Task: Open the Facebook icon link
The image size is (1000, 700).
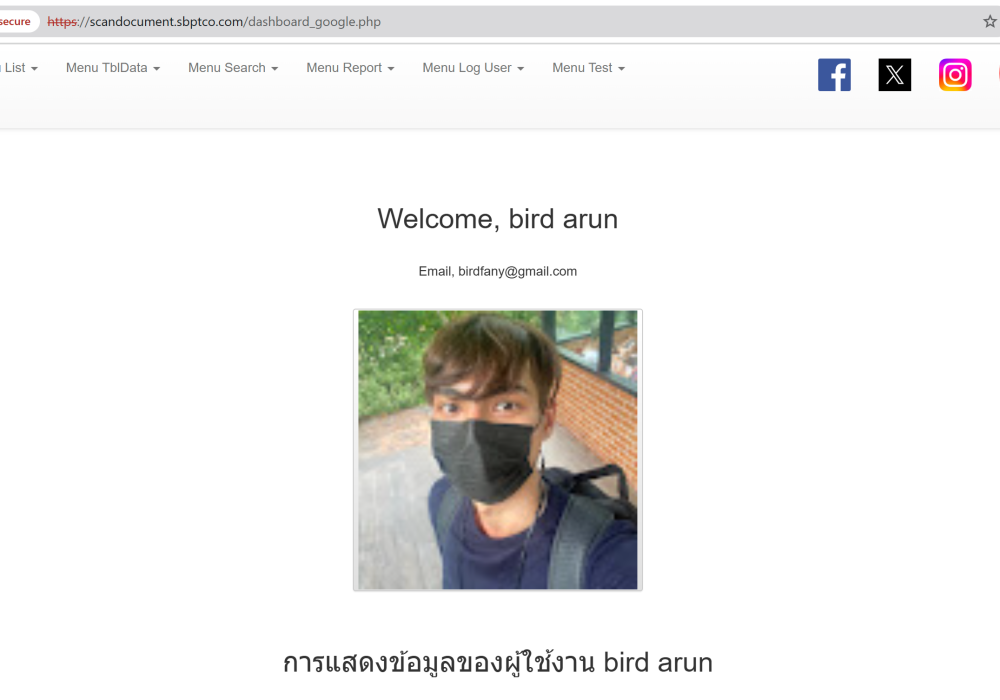Action: coord(834,75)
